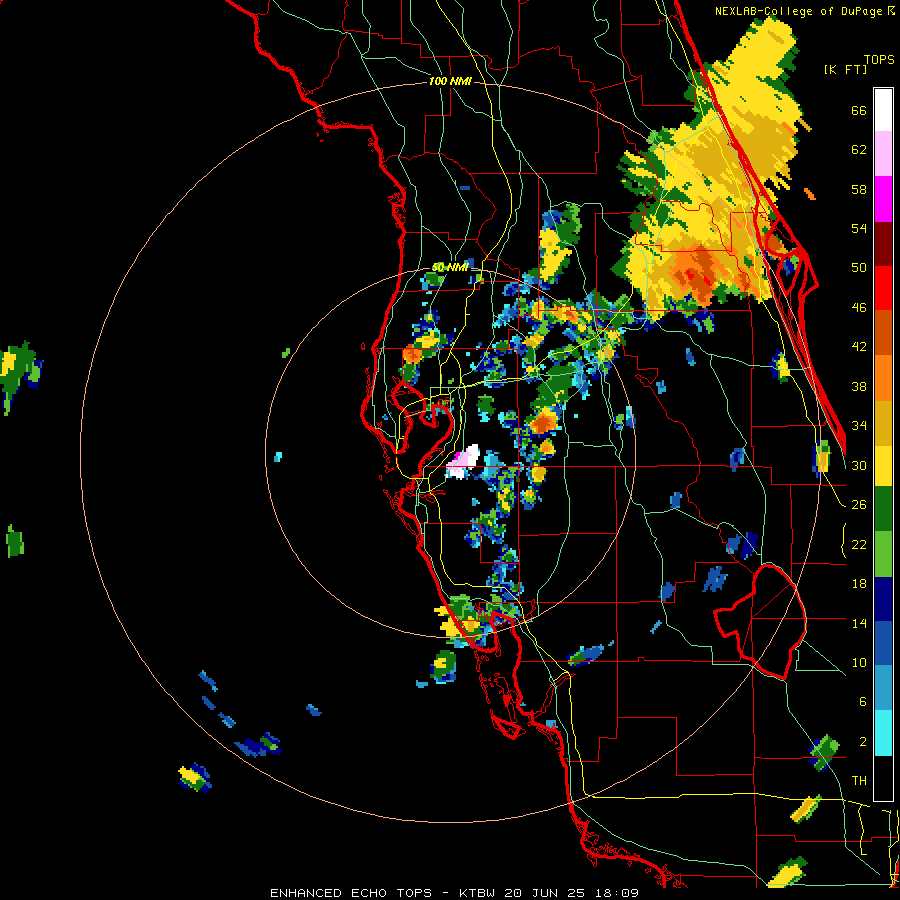The width and height of the screenshot is (900, 900).
Task: Click the TH legend label
Action: click(859, 781)
